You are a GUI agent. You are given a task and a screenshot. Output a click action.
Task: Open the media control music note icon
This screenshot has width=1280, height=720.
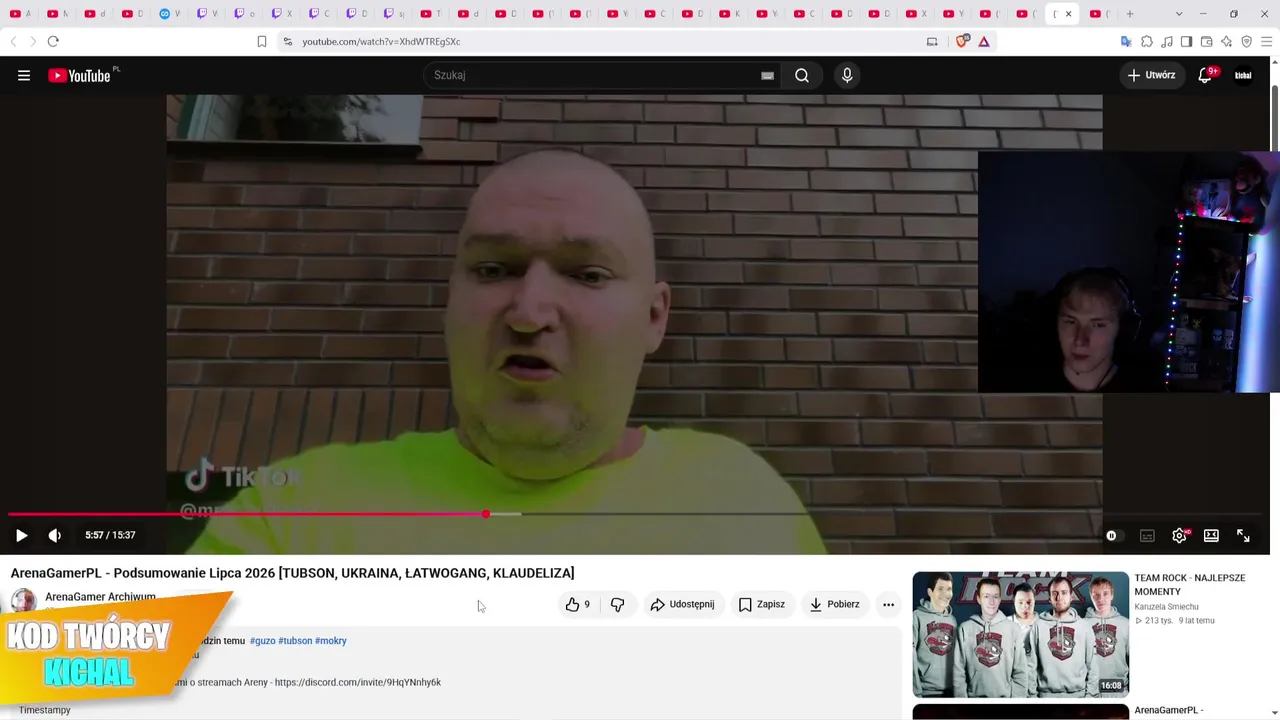(x=1167, y=42)
